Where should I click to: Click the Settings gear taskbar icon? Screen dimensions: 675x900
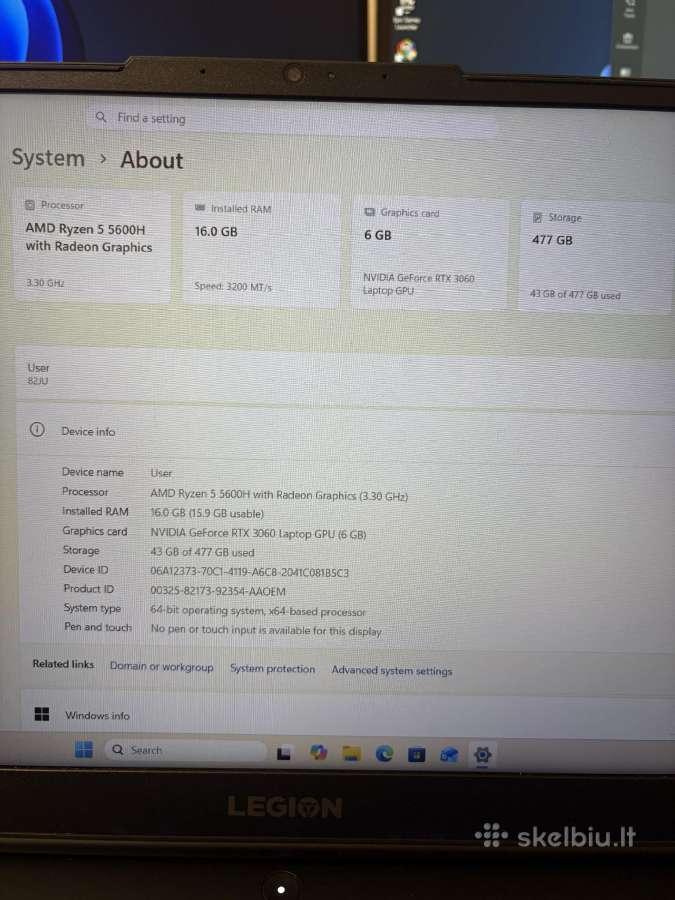(482, 754)
